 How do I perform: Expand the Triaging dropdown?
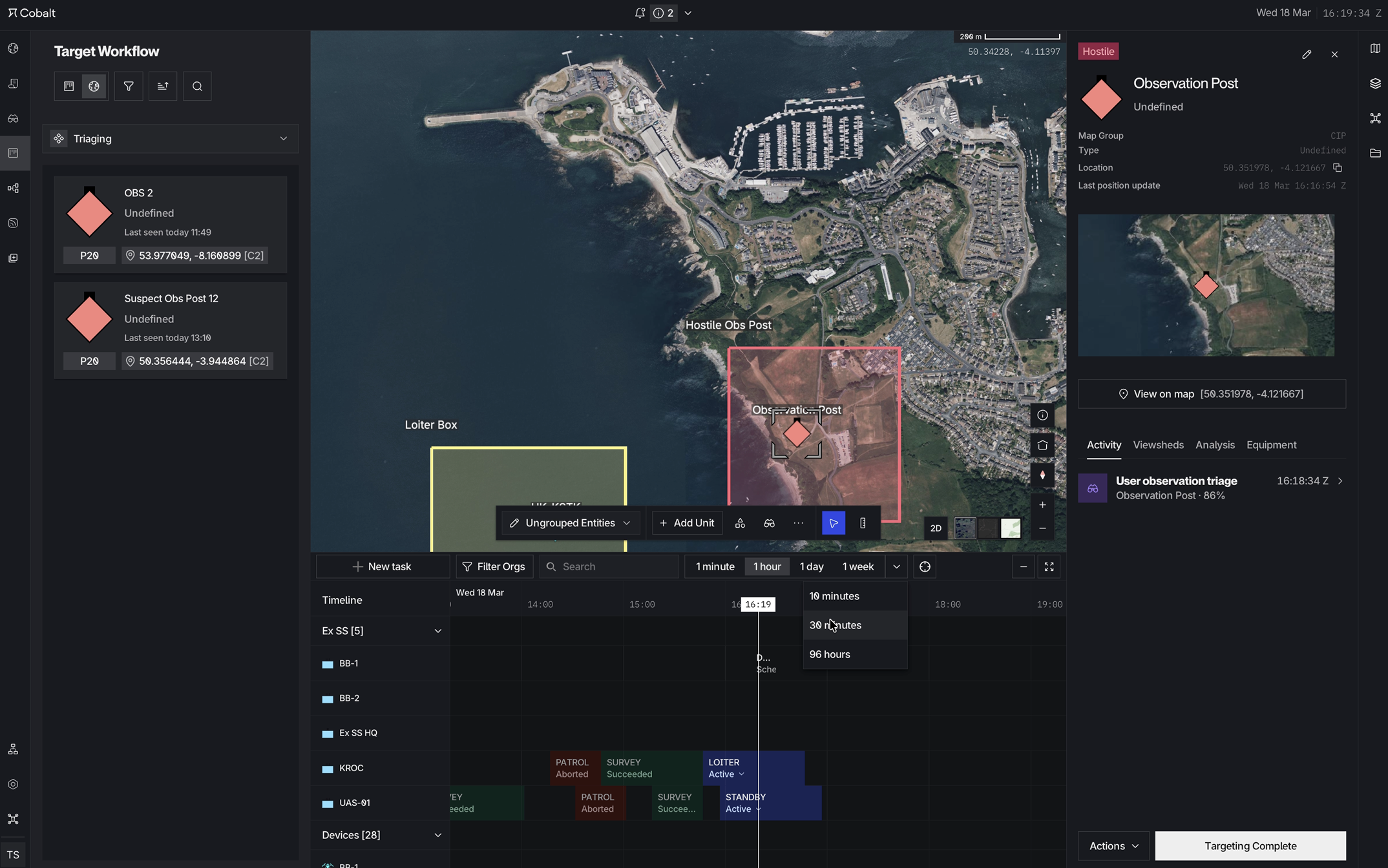(x=171, y=139)
